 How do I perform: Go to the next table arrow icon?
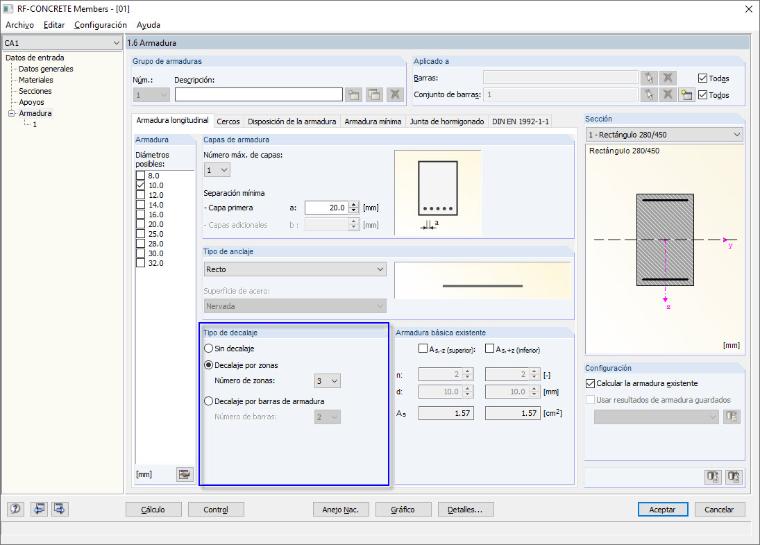(x=60, y=509)
